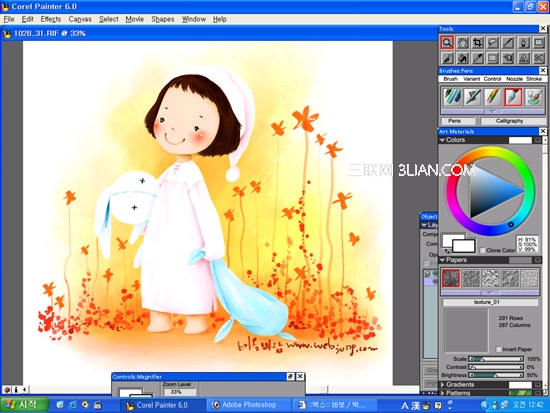The width and height of the screenshot is (550, 413).
Task: Choose the Crop tool
Action: pyautogui.click(x=477, y=43)
